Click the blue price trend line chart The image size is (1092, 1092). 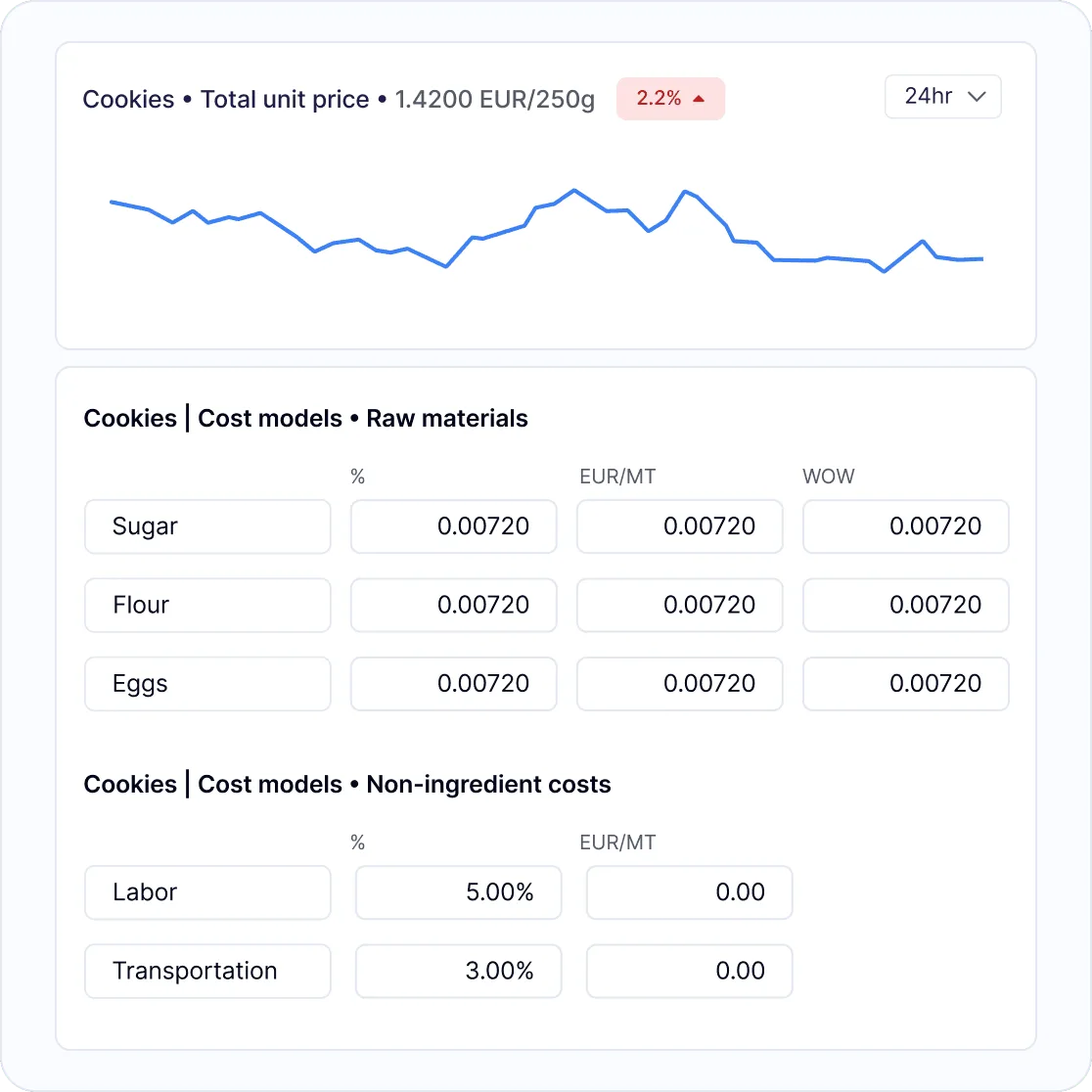(x=547, y=230)
